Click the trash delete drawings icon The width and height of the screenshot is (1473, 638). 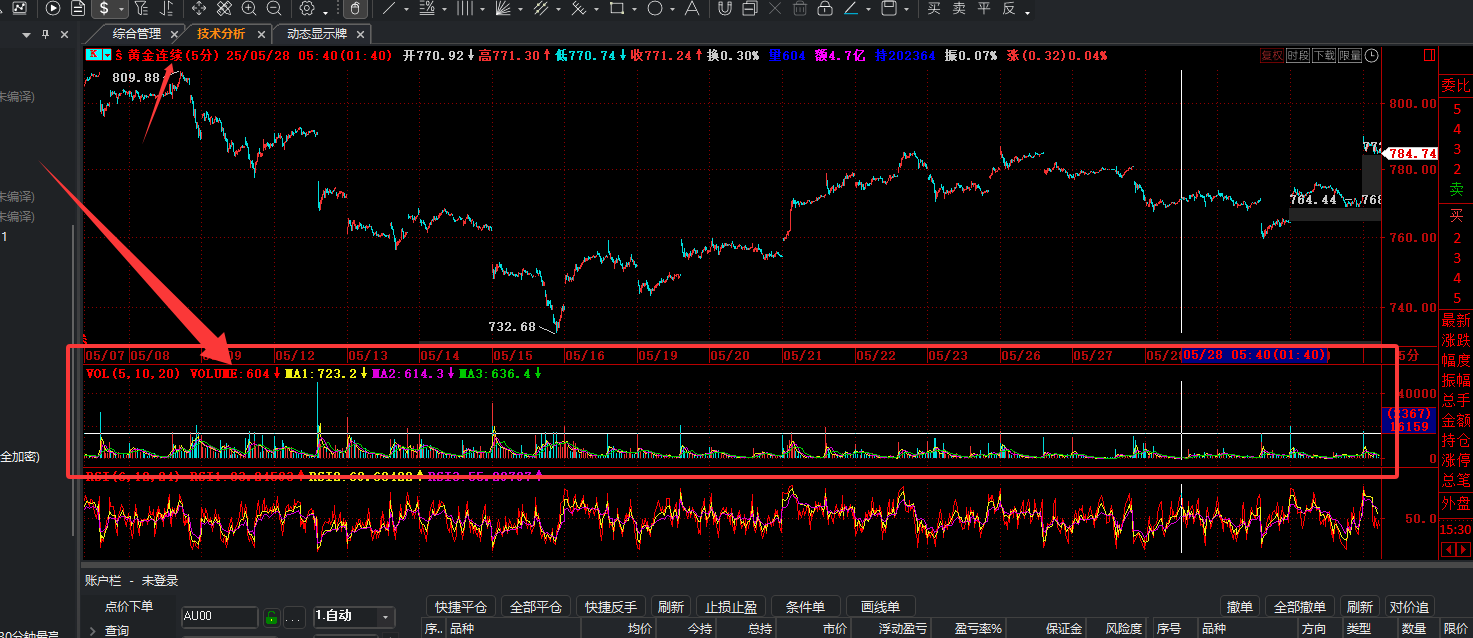pyautogui.click(x=800, y=8)
